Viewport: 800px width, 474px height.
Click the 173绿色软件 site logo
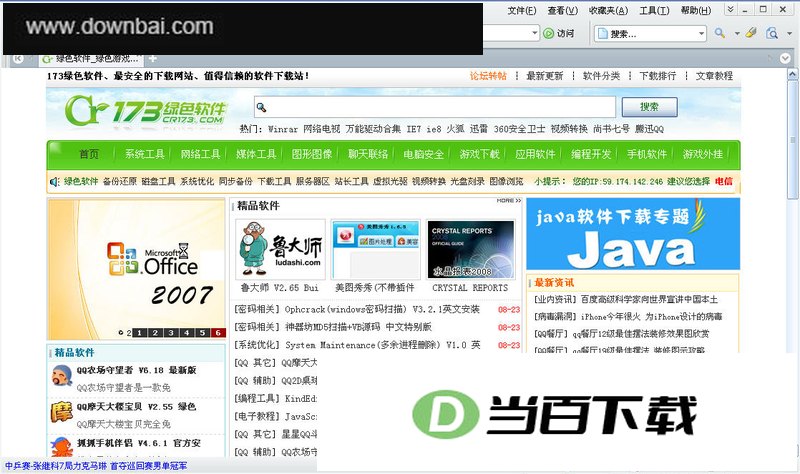pyautogui.click(x=145, y=110)
